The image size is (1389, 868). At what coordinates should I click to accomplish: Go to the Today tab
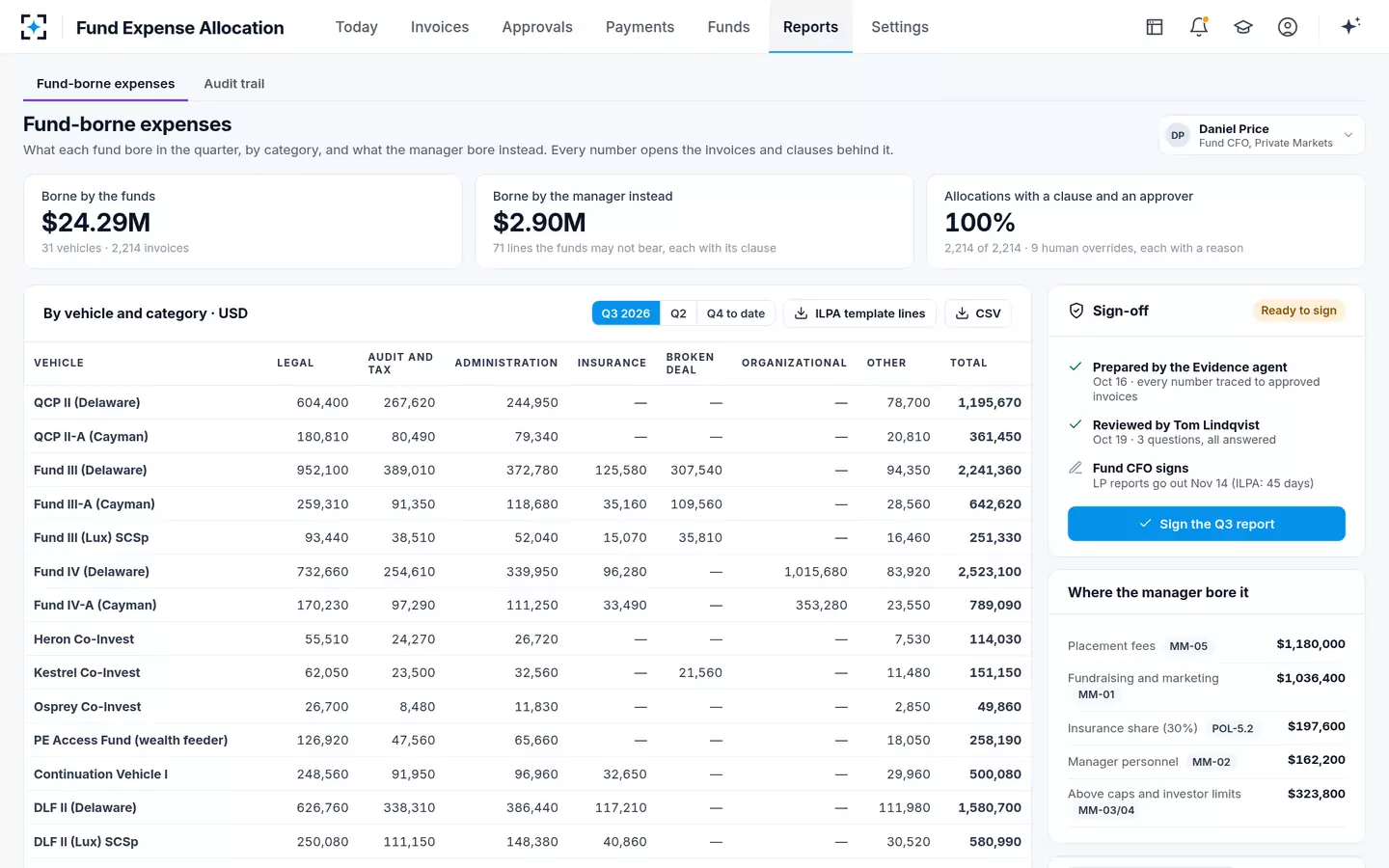tap(357, 27)
